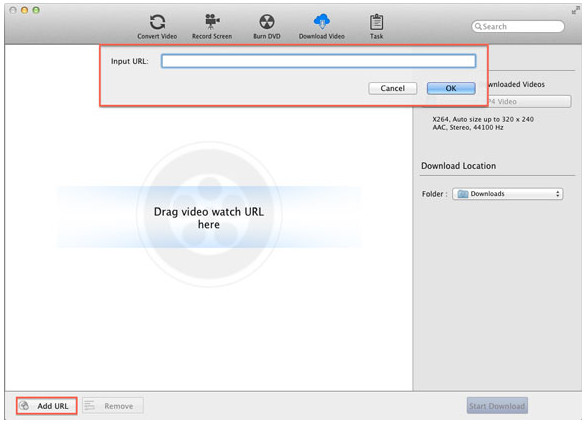The height and width of the screenshot is (427, 586).
Task: Click the Remove list icon
Action: (89, 405)
